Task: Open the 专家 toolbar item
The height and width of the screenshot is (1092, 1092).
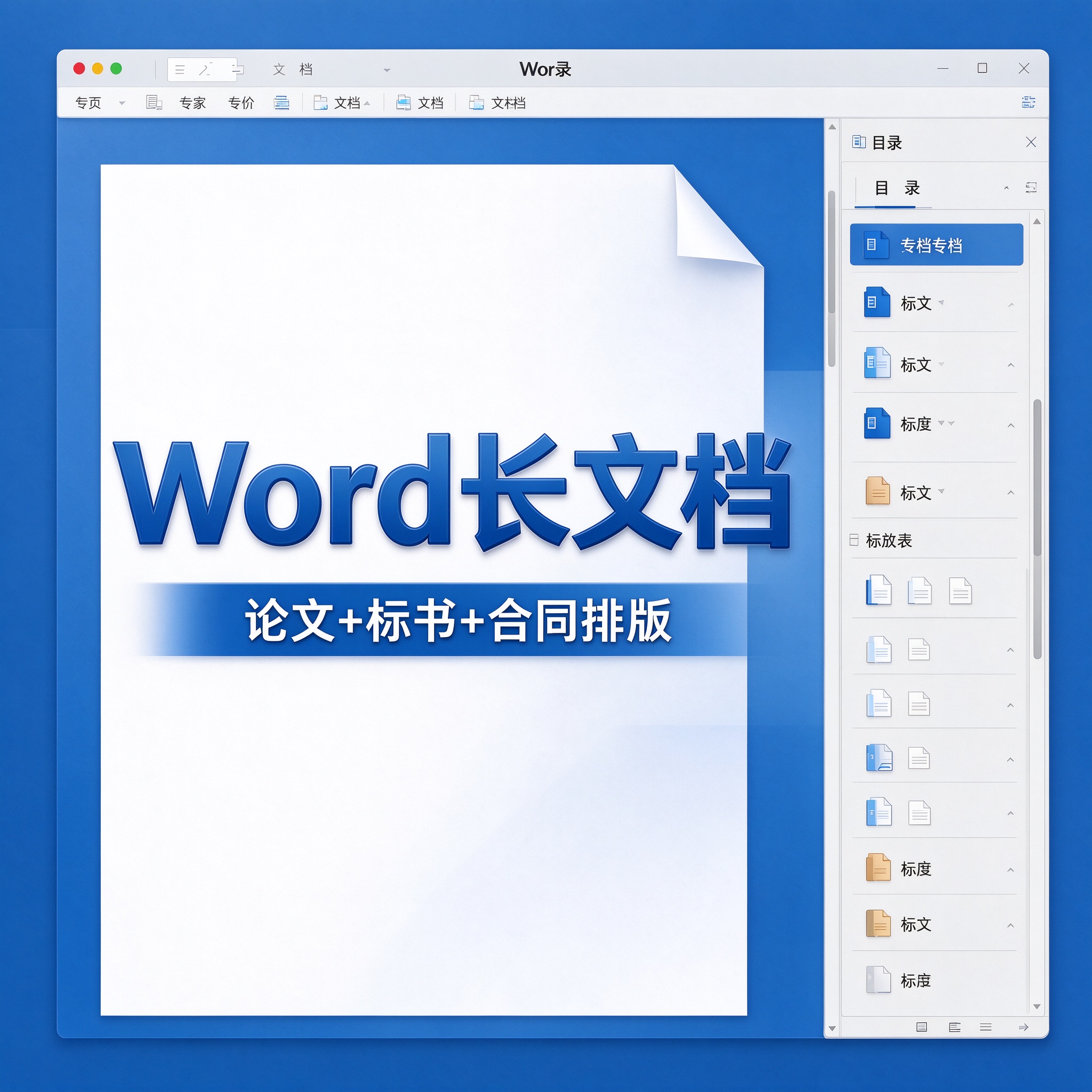Action: pos(192,103)
